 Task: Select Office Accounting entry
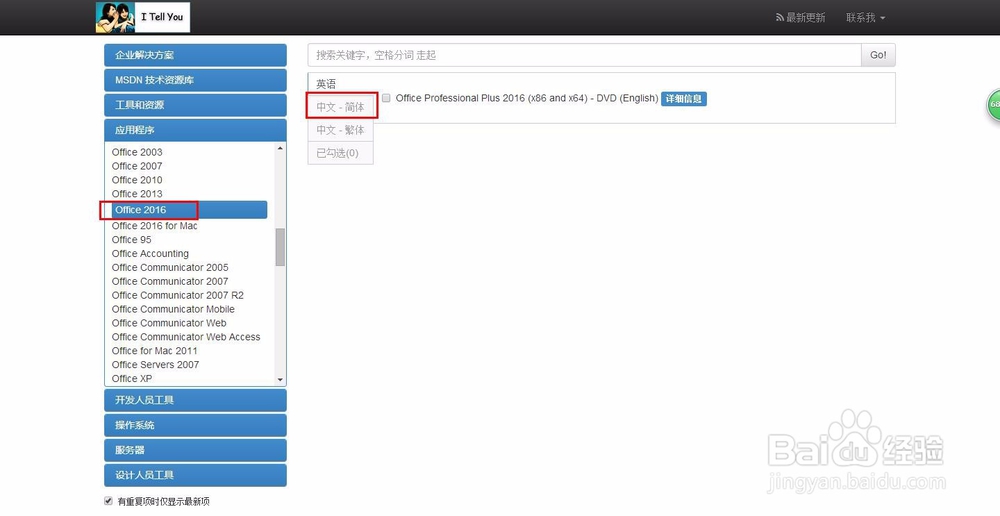point(150,254)
